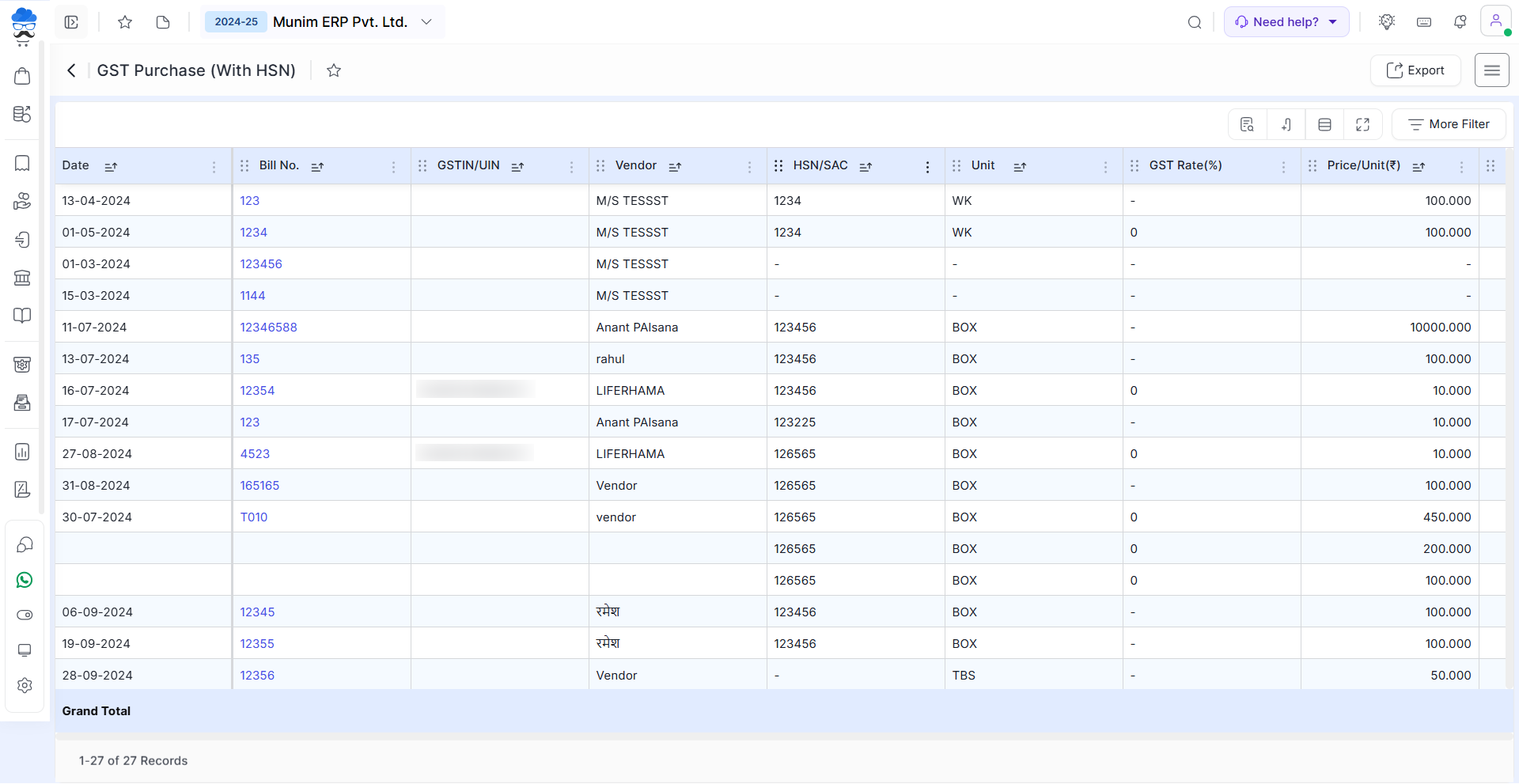Screen dimensions: 1519x784
Task: Toggle sort on the Price/Unit column
Action: click(1419, 166)
